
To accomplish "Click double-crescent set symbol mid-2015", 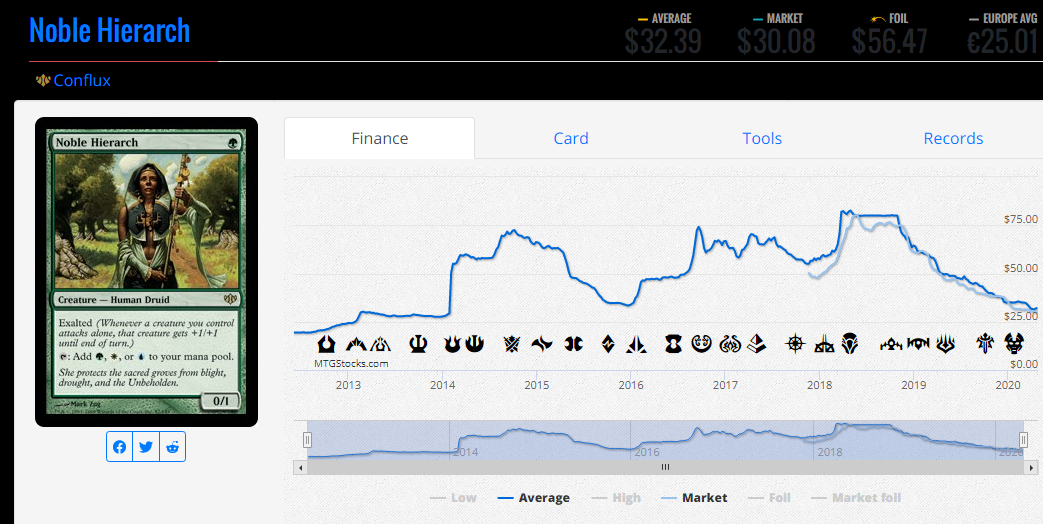I will point(573,344).
